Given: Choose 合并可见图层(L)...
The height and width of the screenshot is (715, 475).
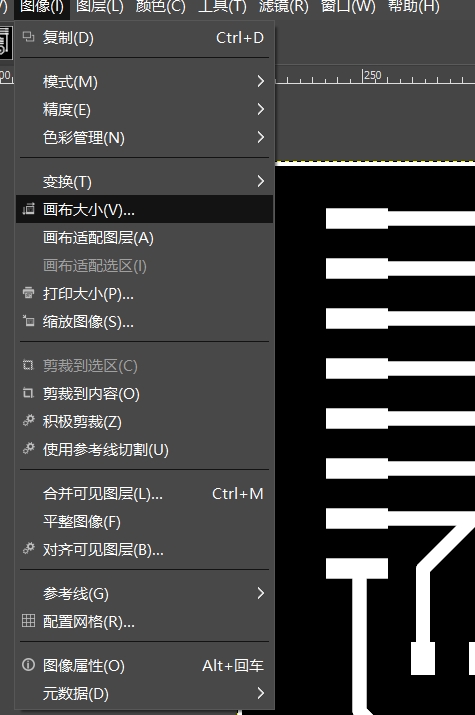Looking at the screenshot, I should coord(144,493).
